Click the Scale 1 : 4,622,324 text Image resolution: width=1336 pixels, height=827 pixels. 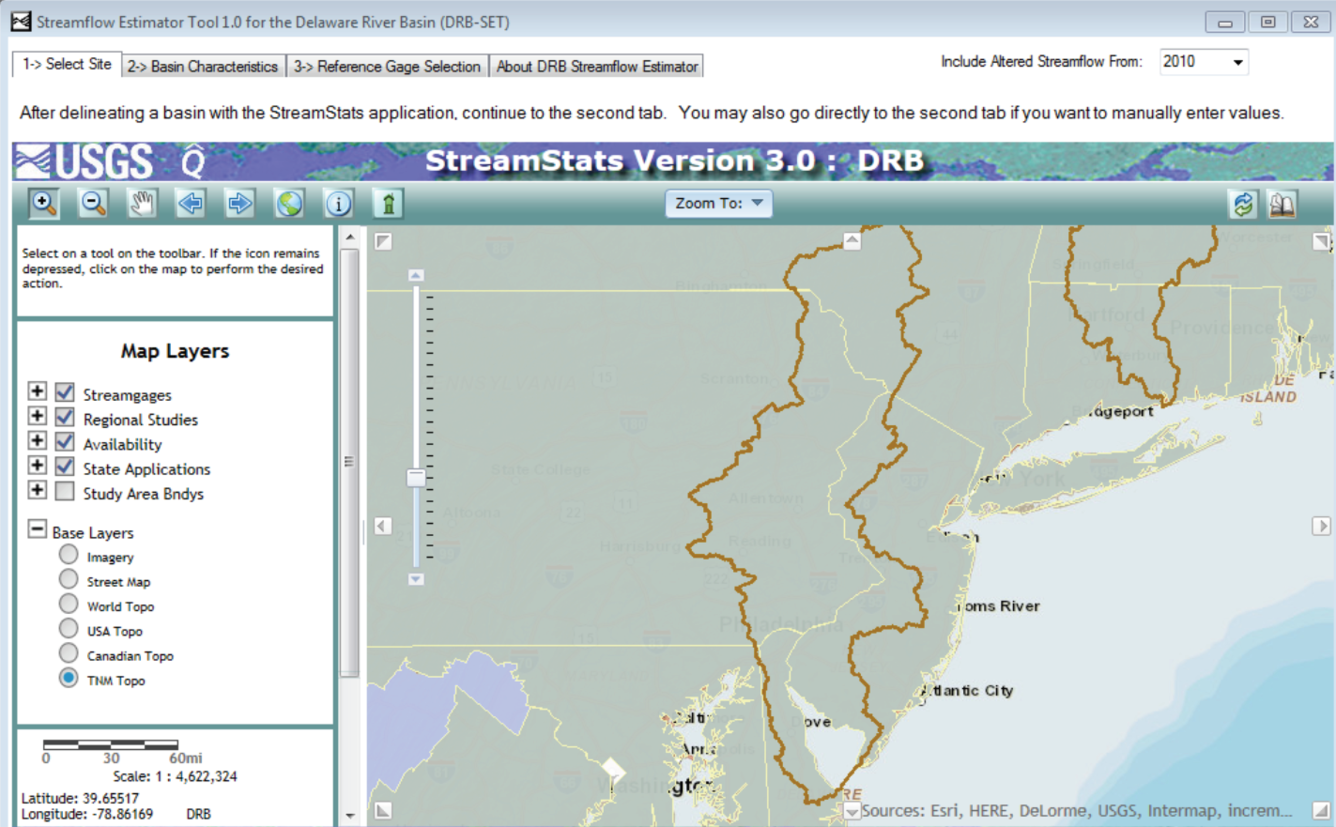click(x=175, y=776)
